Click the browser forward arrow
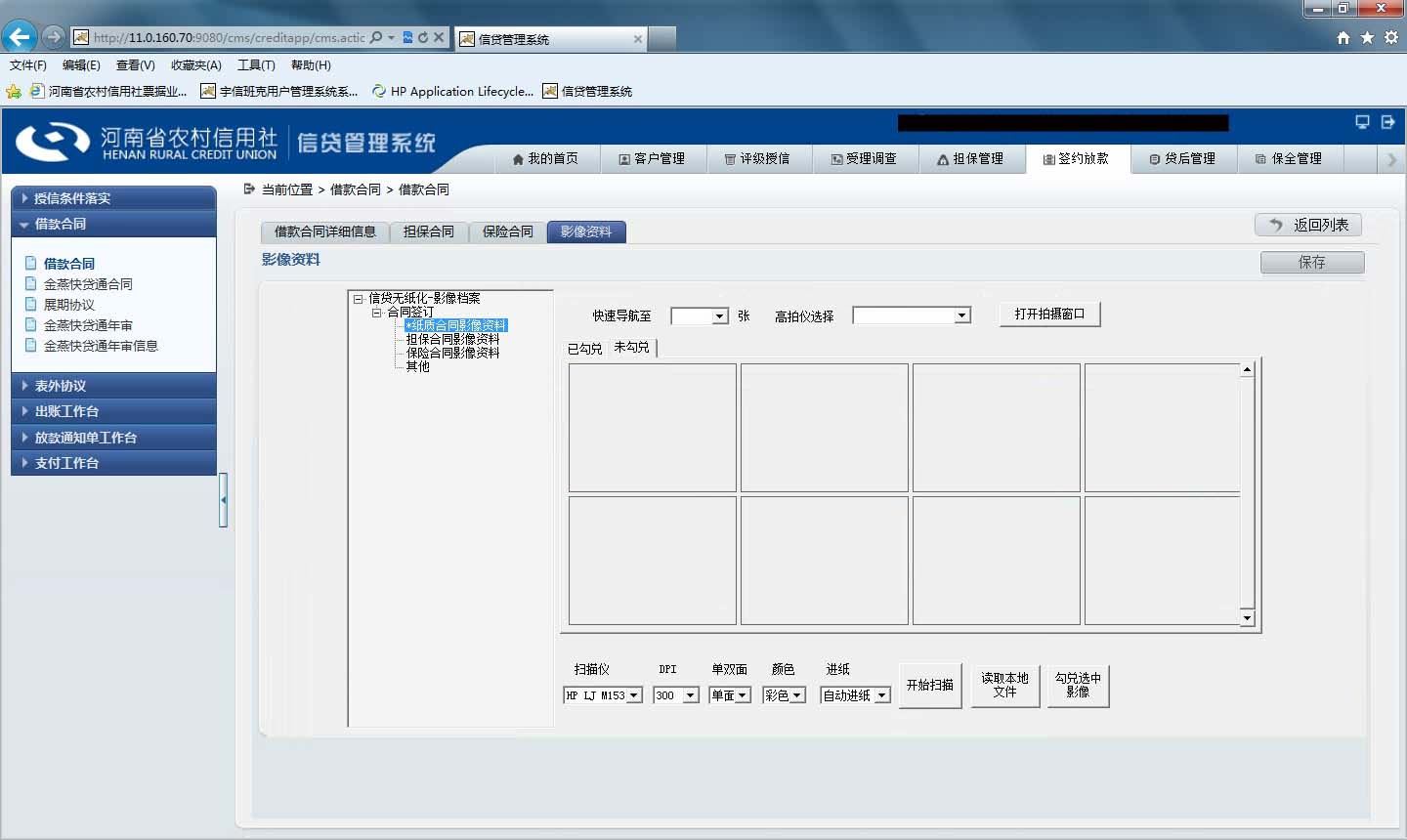 click(54, 37)
